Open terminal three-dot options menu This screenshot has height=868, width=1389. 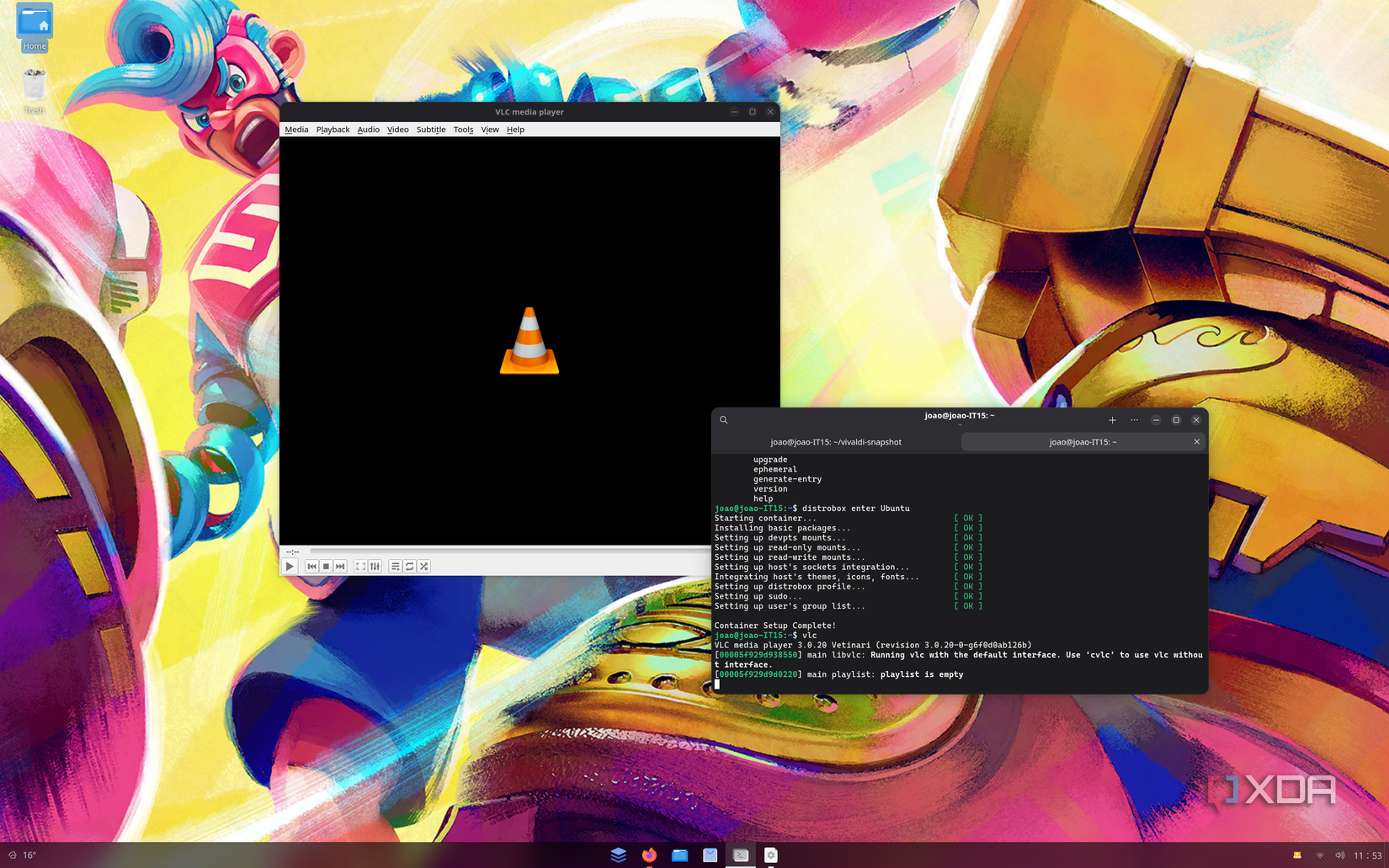click(x=1134, y=420)
